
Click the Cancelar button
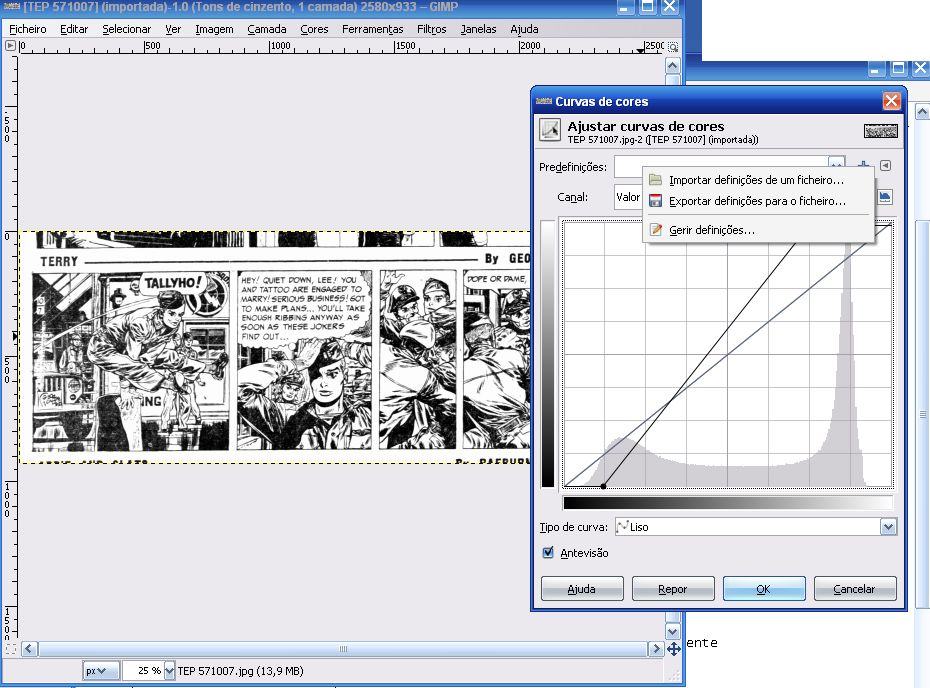[855, 589]
